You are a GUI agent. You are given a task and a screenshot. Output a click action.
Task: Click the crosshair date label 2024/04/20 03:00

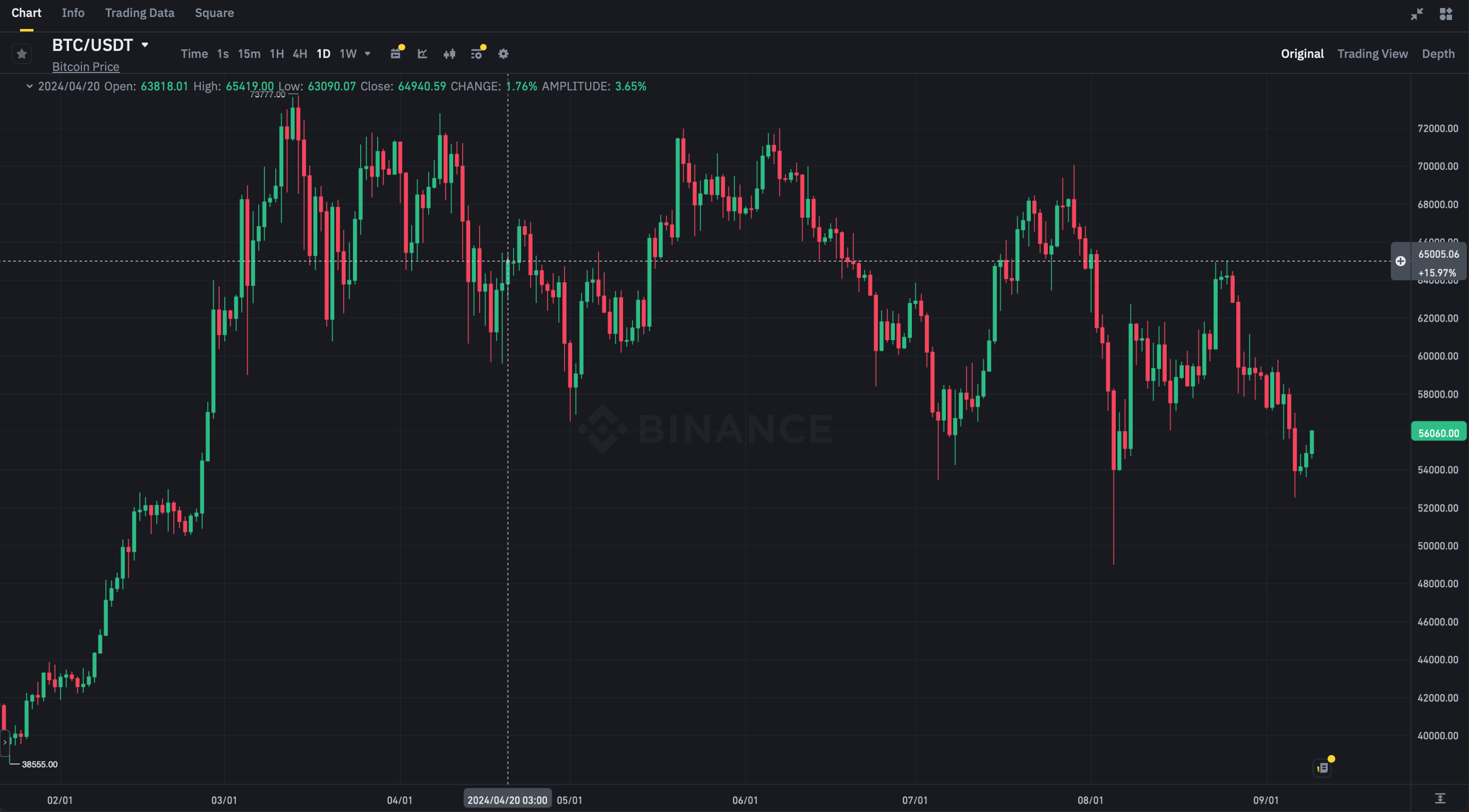pos(508,800)
